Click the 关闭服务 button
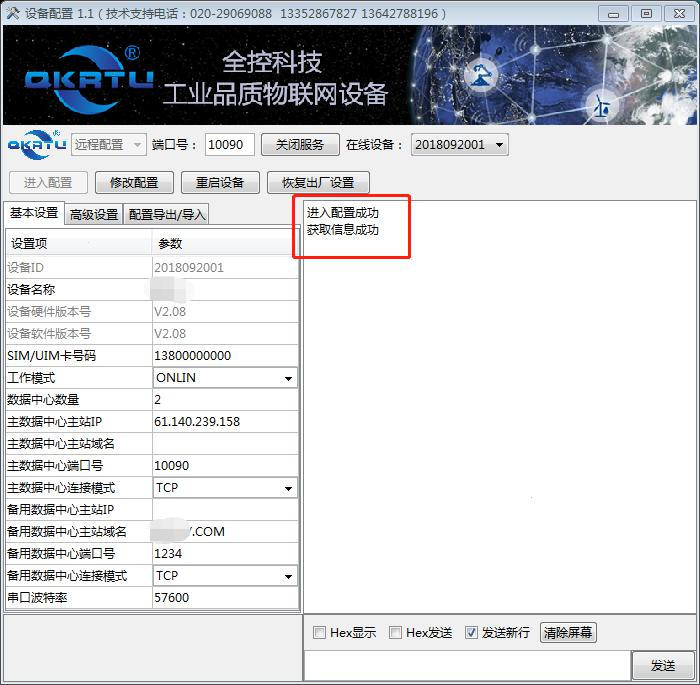Viewport: 700px width, 685px height. [x=300, y=145]
